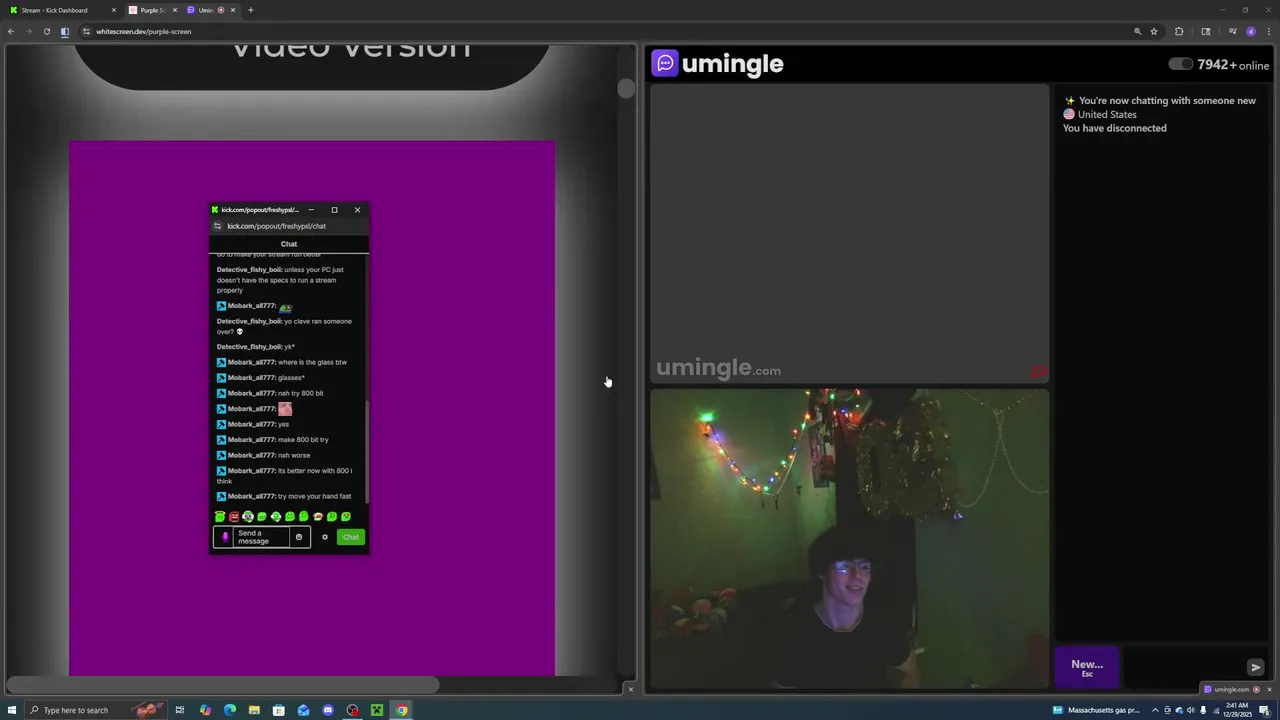Open the Chrome extensions puzzle icon
The image size is (1280, 720).
[x=1179, y=31]
